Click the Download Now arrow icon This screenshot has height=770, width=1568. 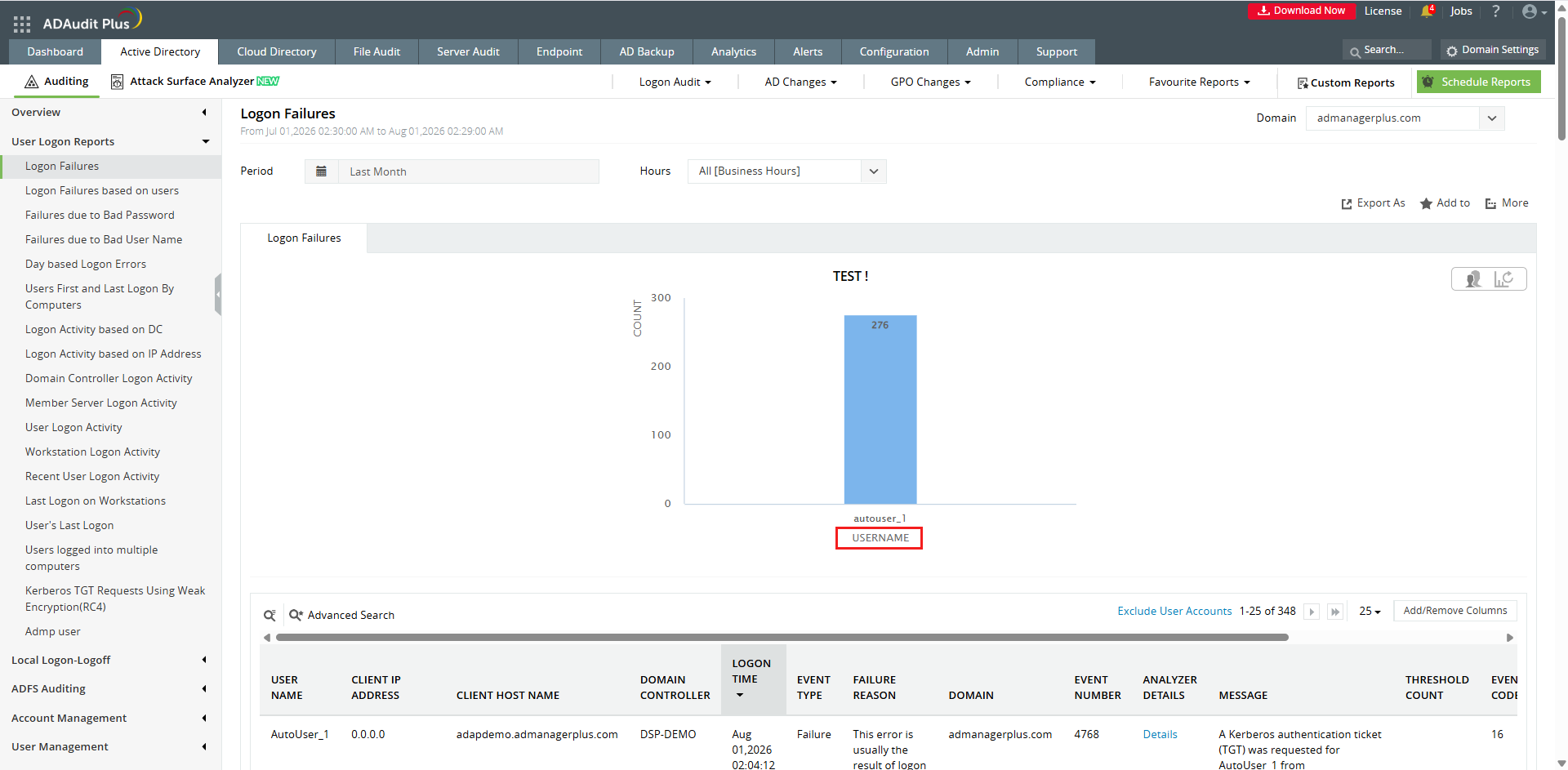coord(1263,11)
